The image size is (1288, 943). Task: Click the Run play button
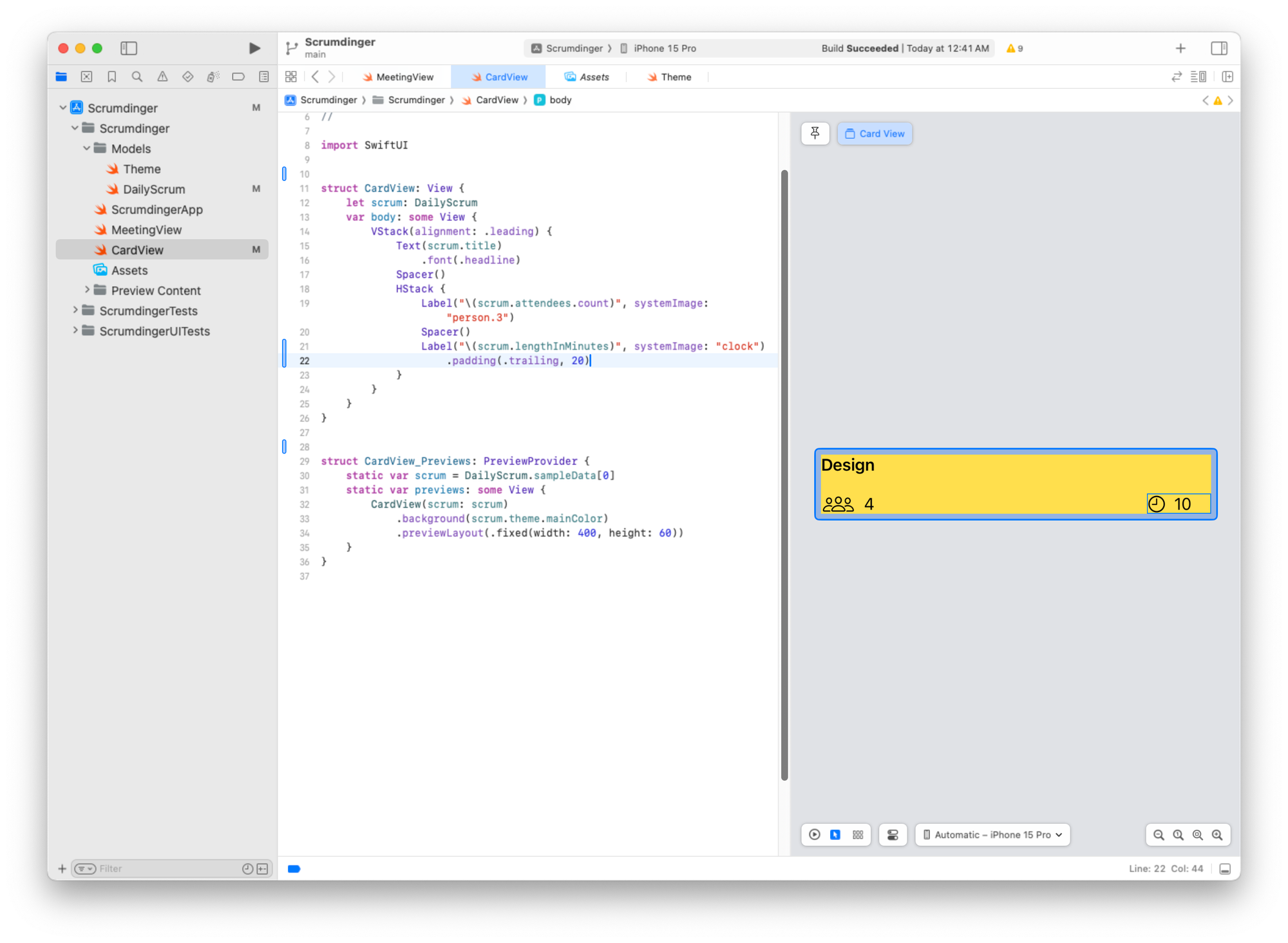(x=254, y=48)
